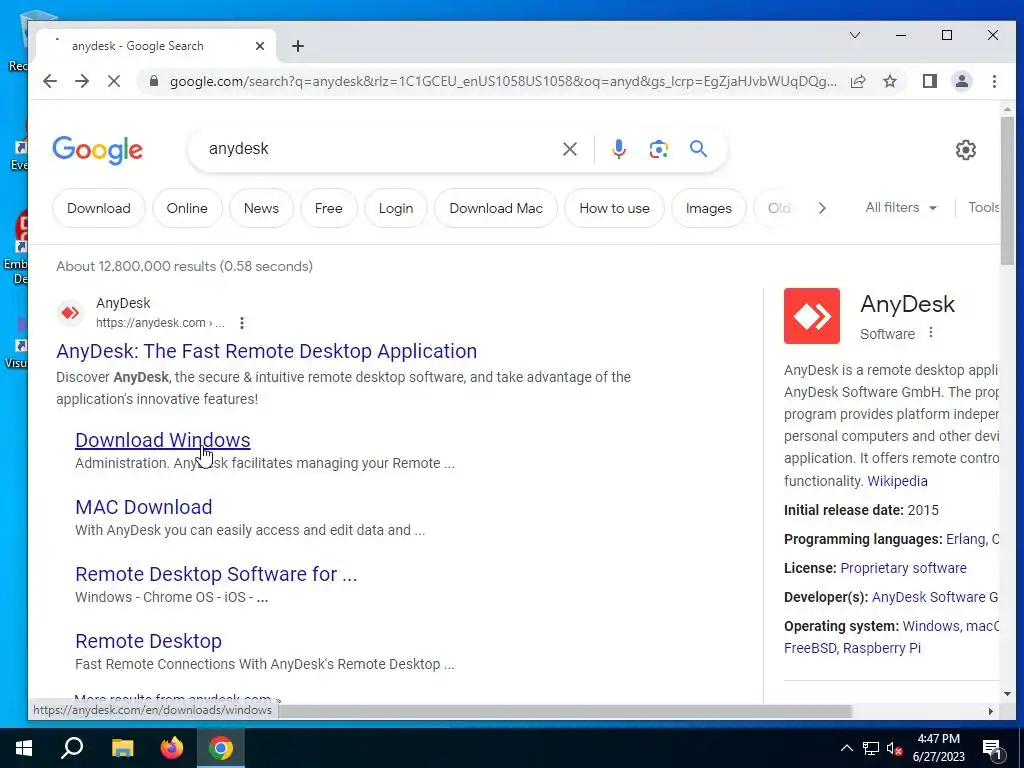
Task: Open knowledge panel more options dots
Action: click(931, 332)
